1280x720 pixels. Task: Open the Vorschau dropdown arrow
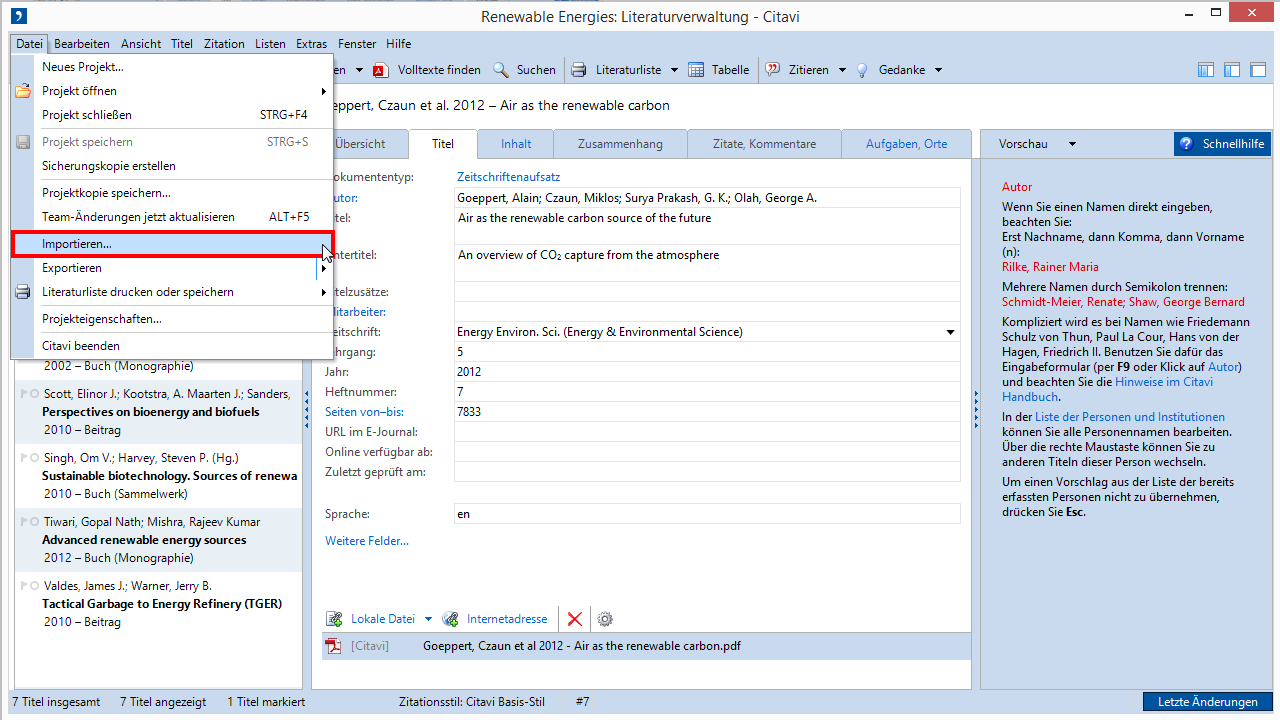pyautogui.click(x=1072, y=144)
